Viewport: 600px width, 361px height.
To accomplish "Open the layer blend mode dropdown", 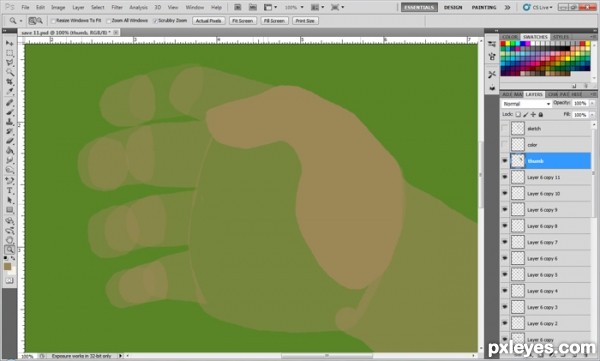I will 526,104.
